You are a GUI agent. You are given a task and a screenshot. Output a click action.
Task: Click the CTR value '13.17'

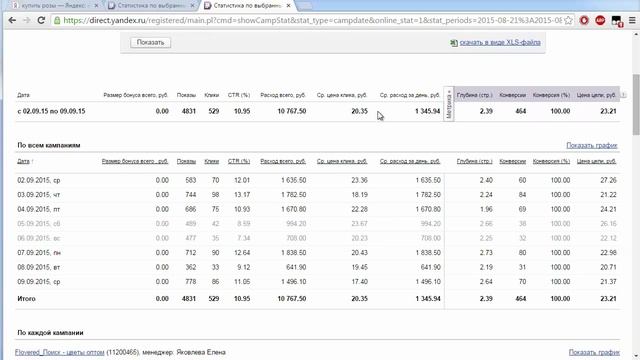(242, 195)
